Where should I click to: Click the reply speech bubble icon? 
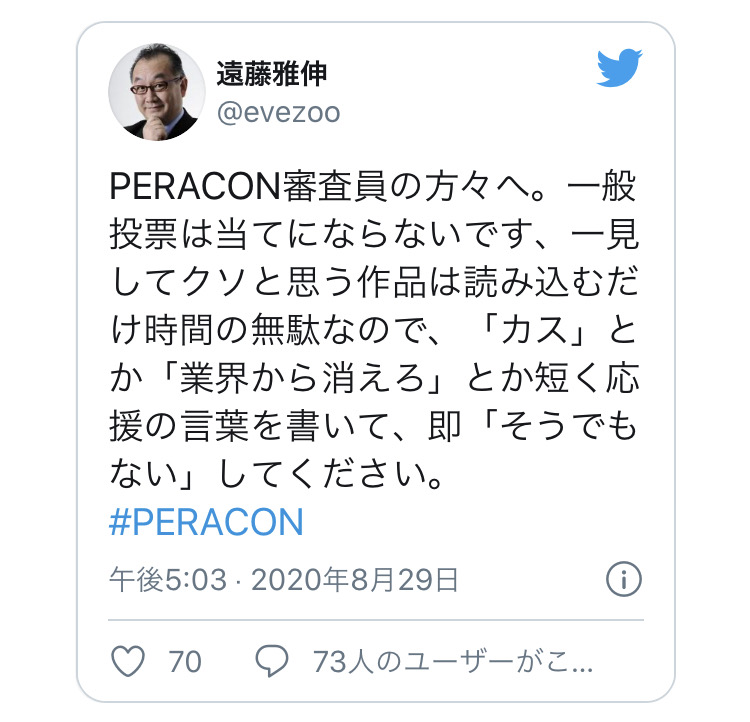[x=272, y=661]
